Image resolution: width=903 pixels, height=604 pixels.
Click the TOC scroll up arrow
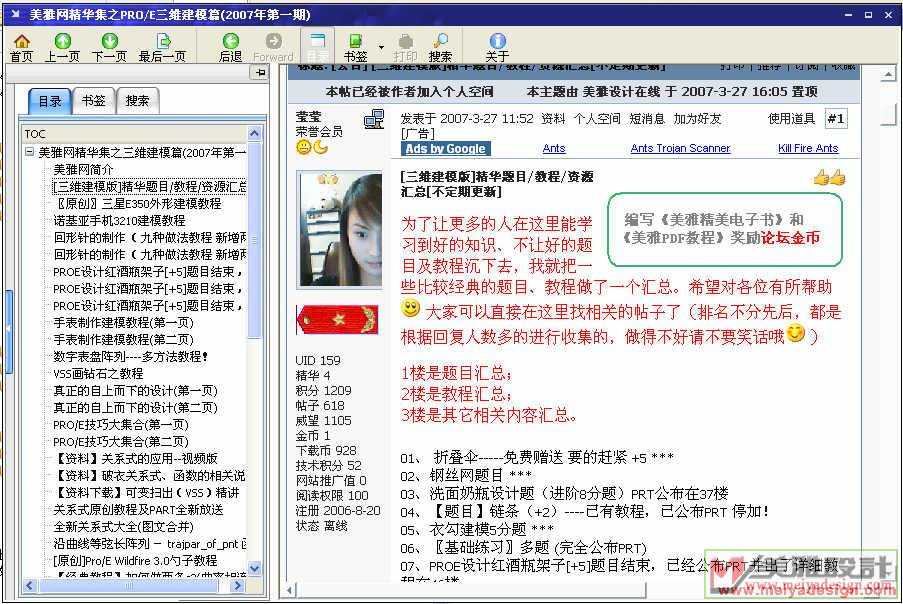255,134
